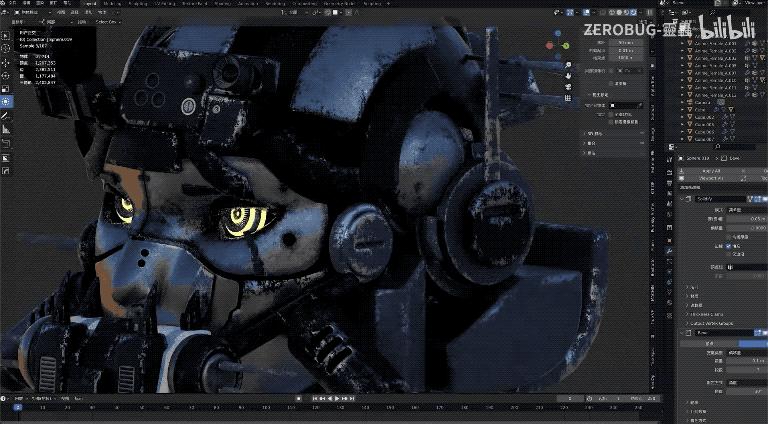Select the active Transform tool
The image size is (768, 424).
pyautogui.click(x=6, y=101)
